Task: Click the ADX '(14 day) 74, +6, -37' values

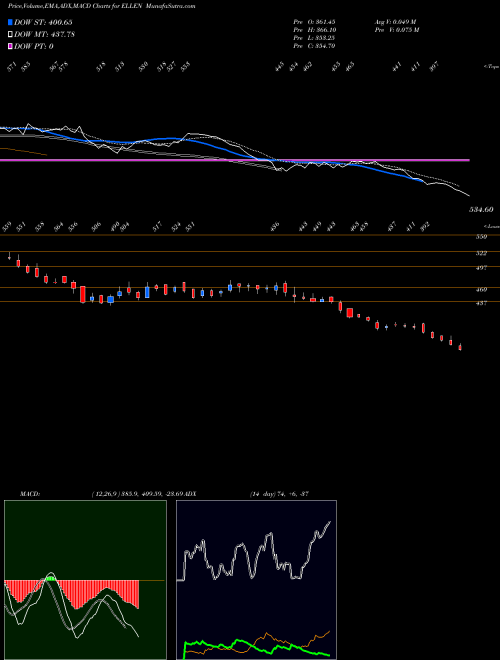Action: pyautogui.click(x=280, y=494)
